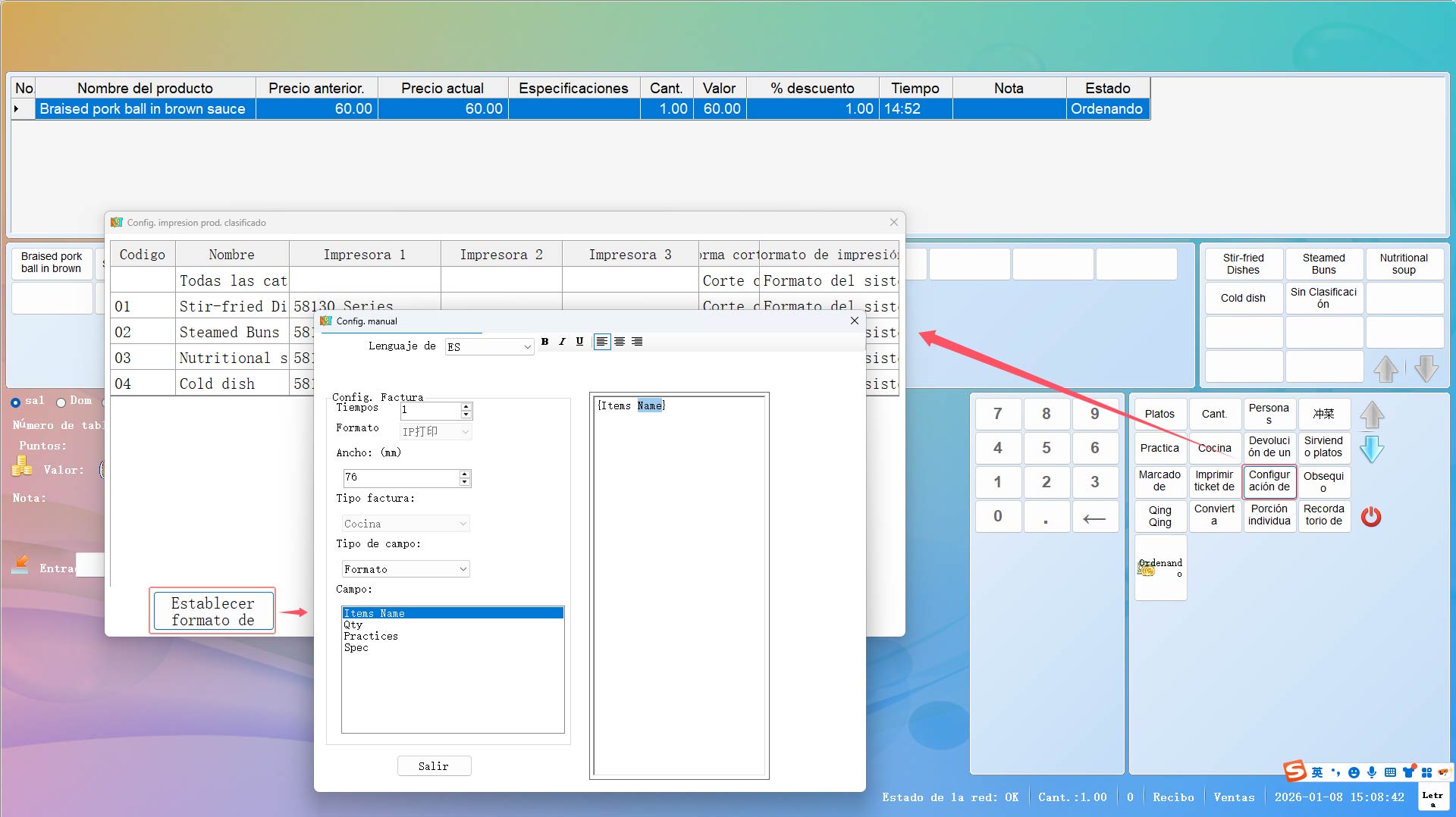Select 'Practices' in the Campo list
The width and height of the screenshot is (1456, 817).
pos(371,636)
